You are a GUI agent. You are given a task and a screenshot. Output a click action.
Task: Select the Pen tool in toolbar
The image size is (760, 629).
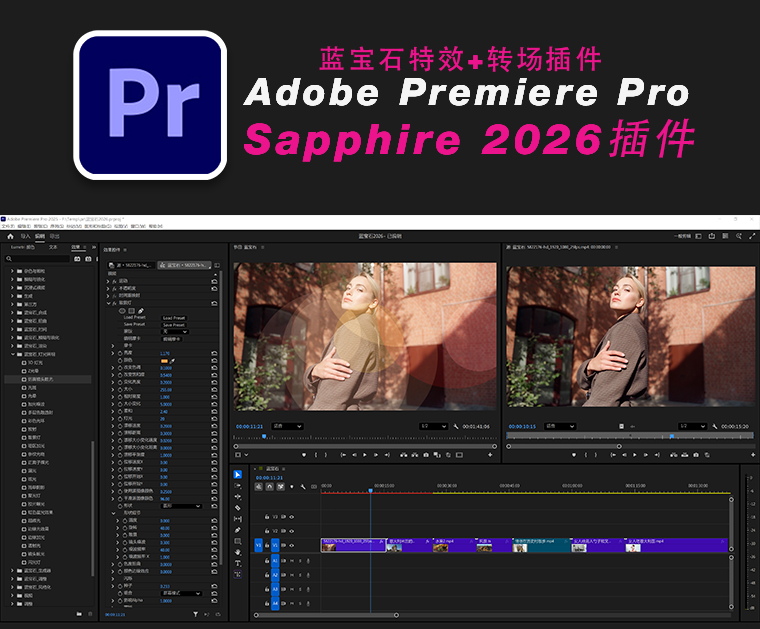coord(238,530)
